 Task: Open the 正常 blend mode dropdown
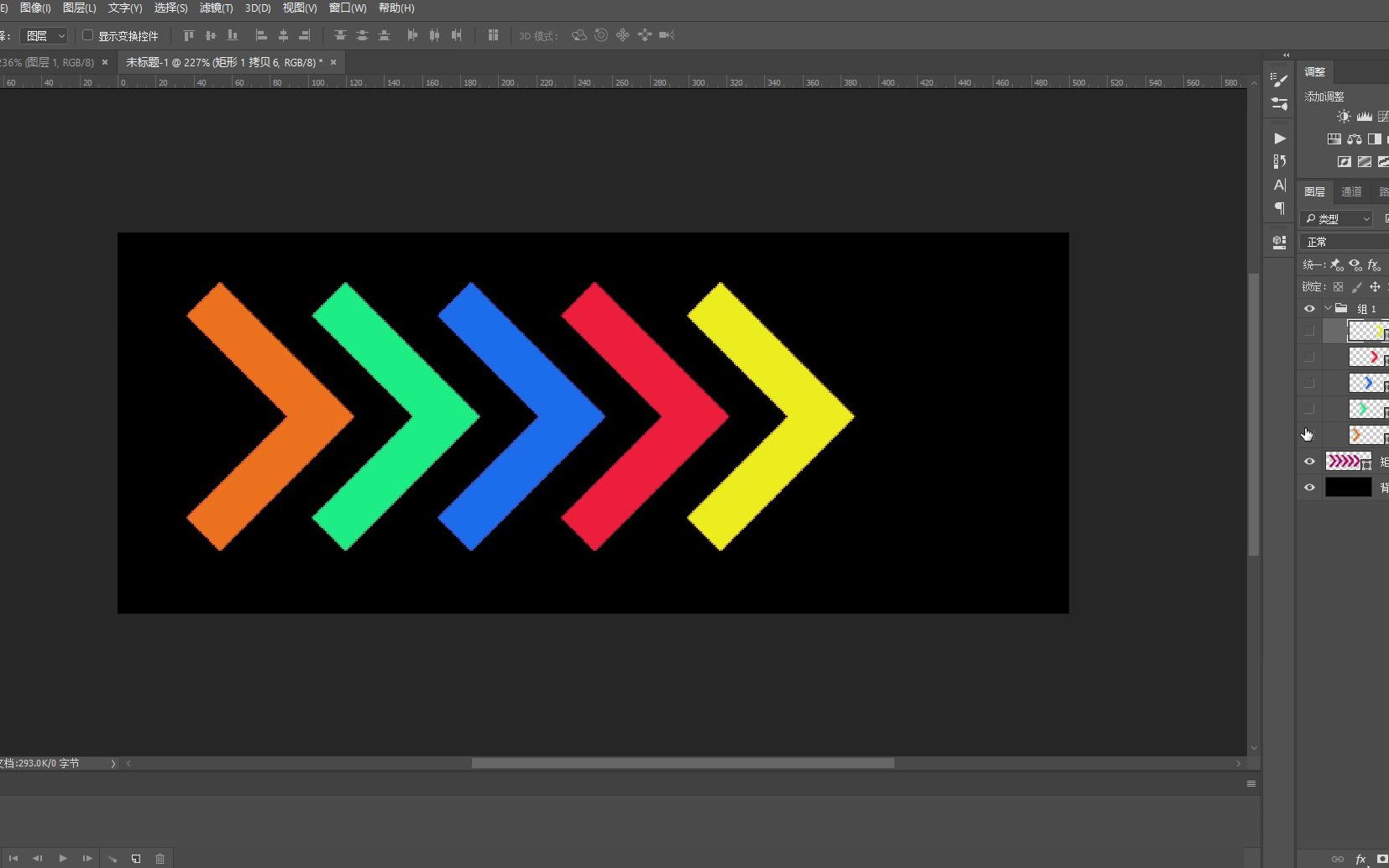tap(1344, 242)
